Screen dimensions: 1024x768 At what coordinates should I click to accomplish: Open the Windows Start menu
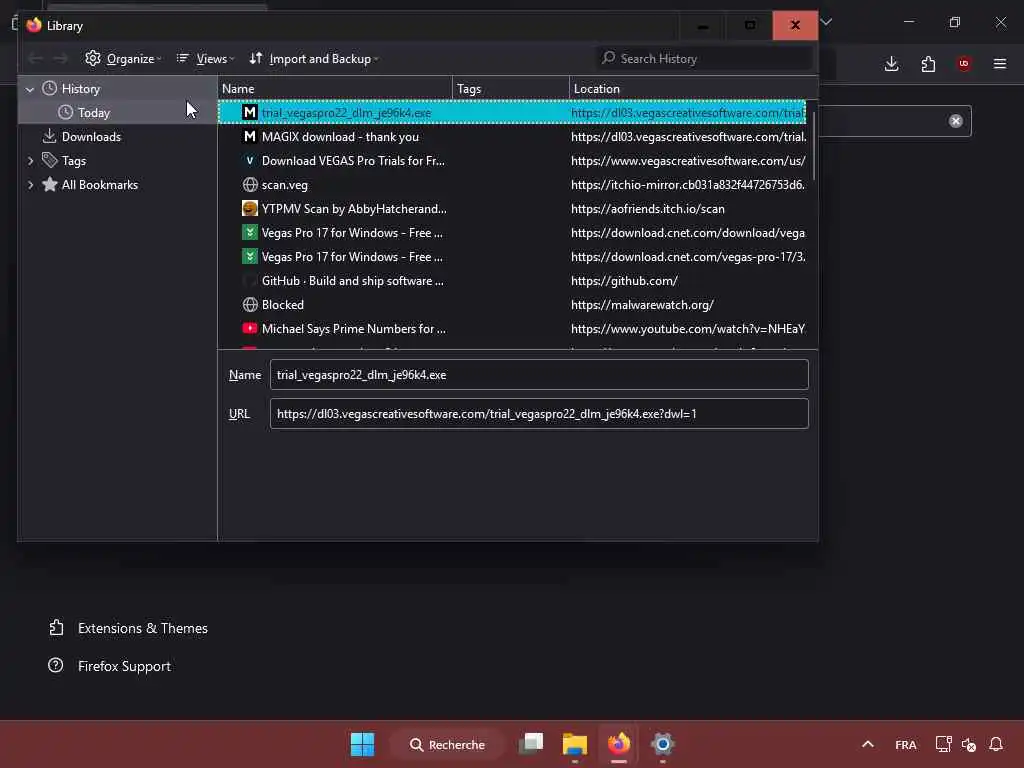click(362, 744)
